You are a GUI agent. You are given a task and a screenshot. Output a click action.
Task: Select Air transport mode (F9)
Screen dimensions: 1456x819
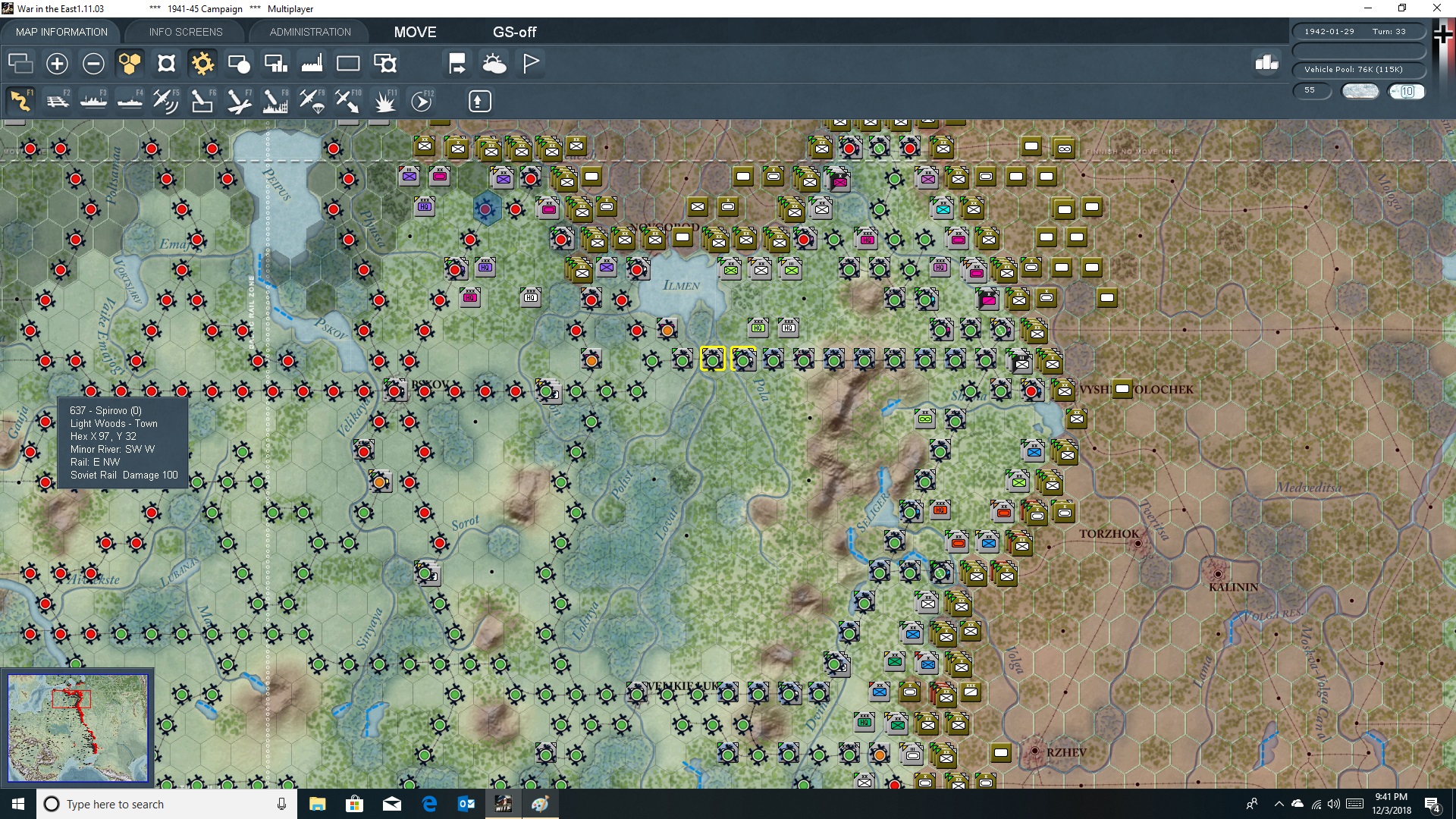(312, 101)
